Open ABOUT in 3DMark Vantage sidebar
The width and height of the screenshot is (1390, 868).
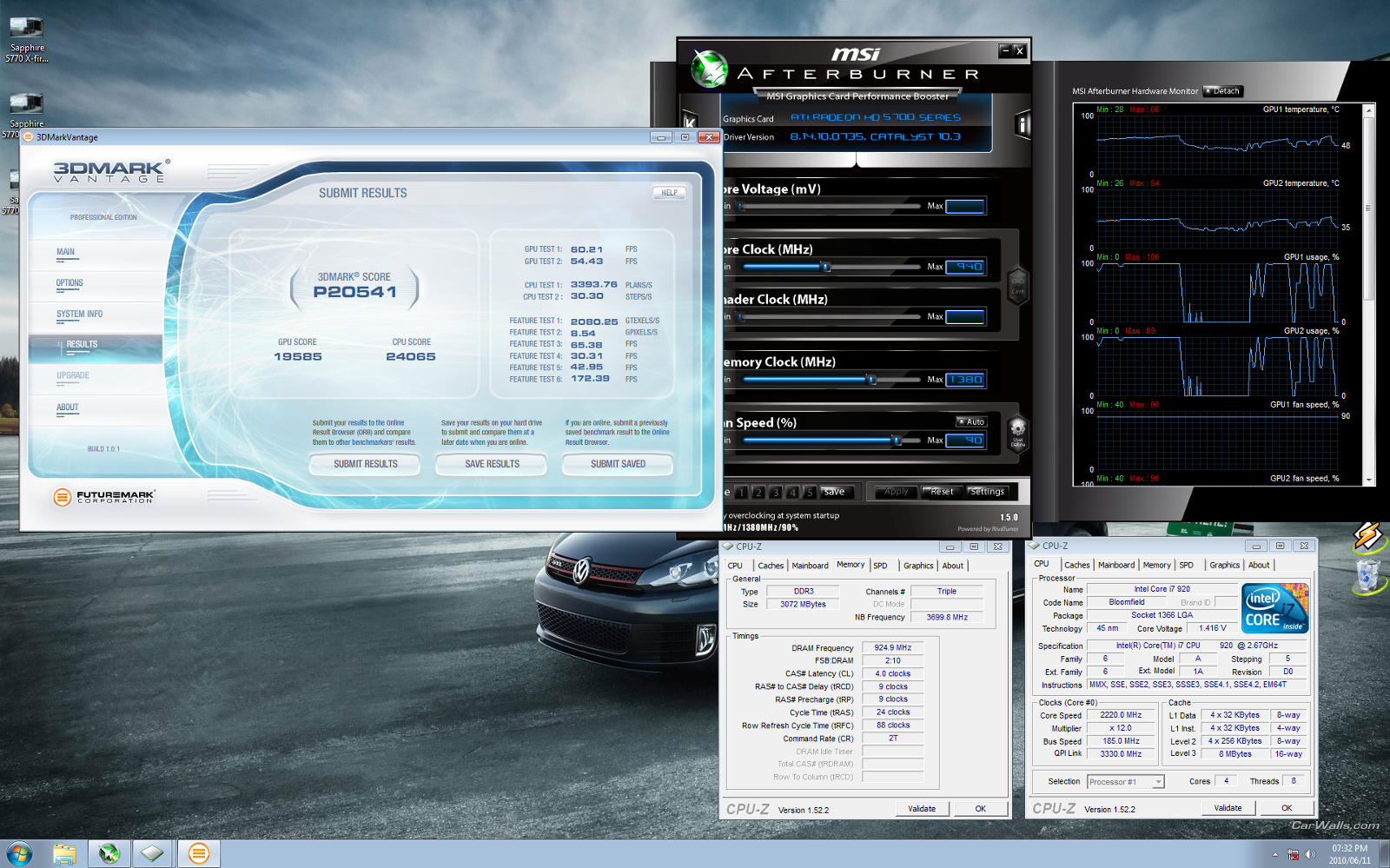point(67,407)
